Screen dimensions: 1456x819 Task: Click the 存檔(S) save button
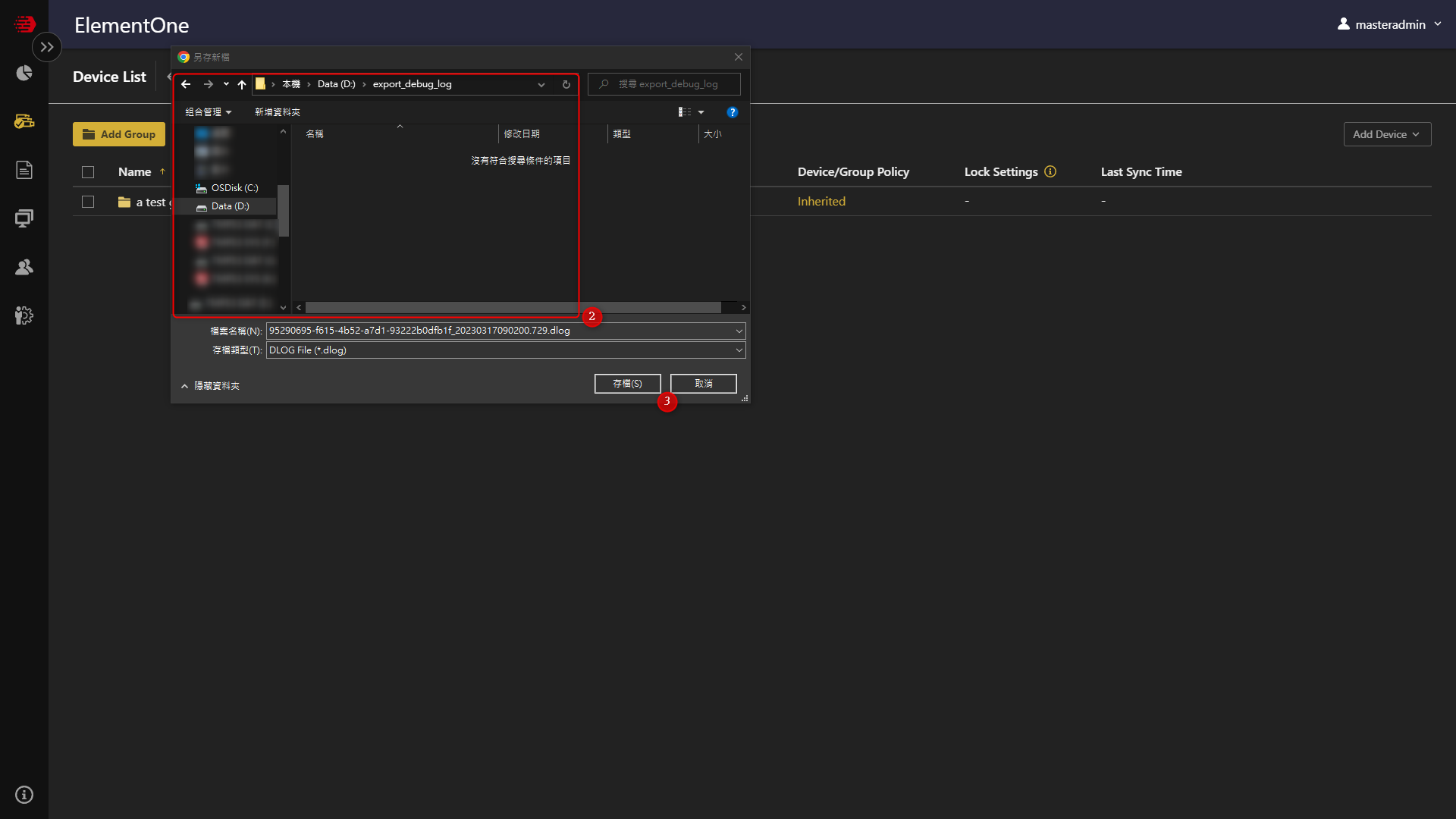pyautogui.click(x=627, y=384)
